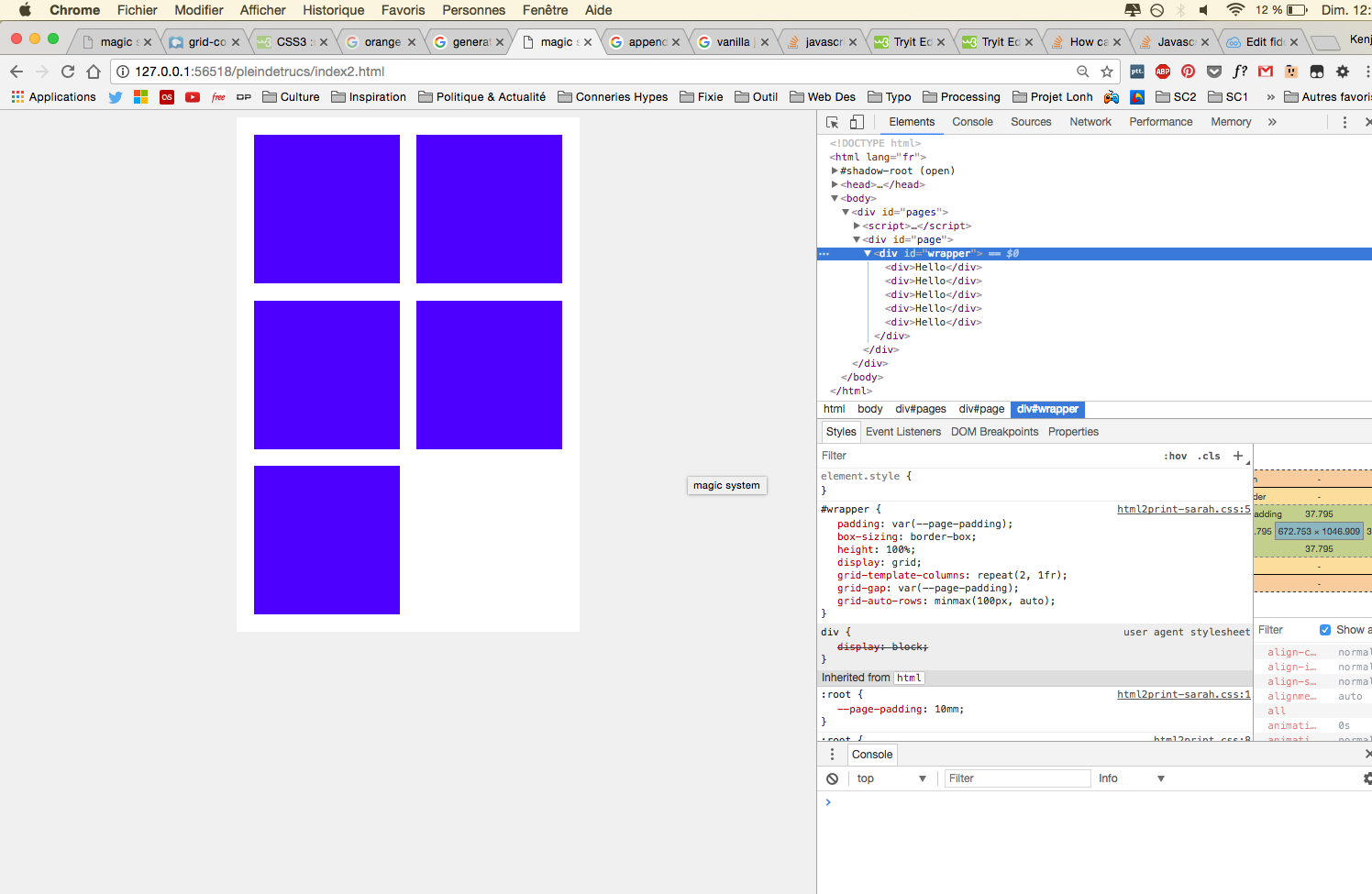The height and width of the screenshot is (894, 1372).
Task: Open the AdBlock Plus extension
Action: pyautogui.click(x=1163, y=72)
